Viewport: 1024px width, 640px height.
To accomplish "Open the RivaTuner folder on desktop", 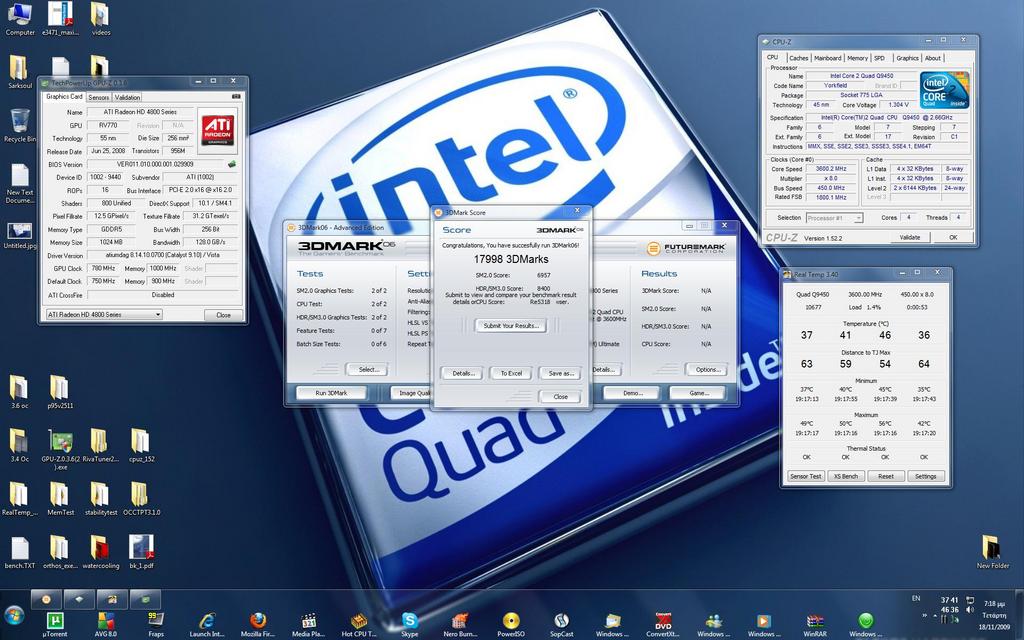I will [x=101, y=445].
